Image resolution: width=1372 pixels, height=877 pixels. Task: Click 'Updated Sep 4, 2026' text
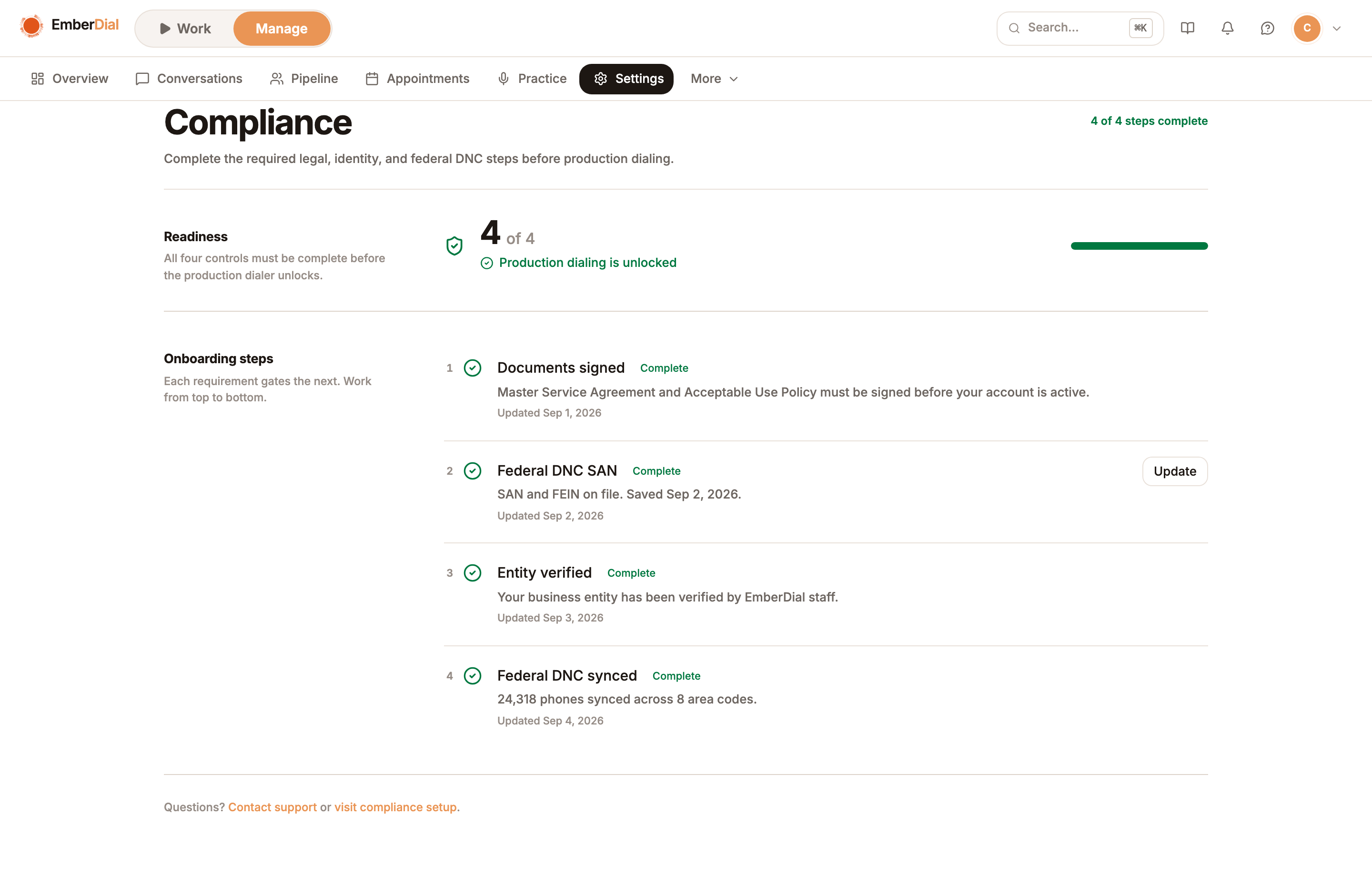click(x=550, y=720)
